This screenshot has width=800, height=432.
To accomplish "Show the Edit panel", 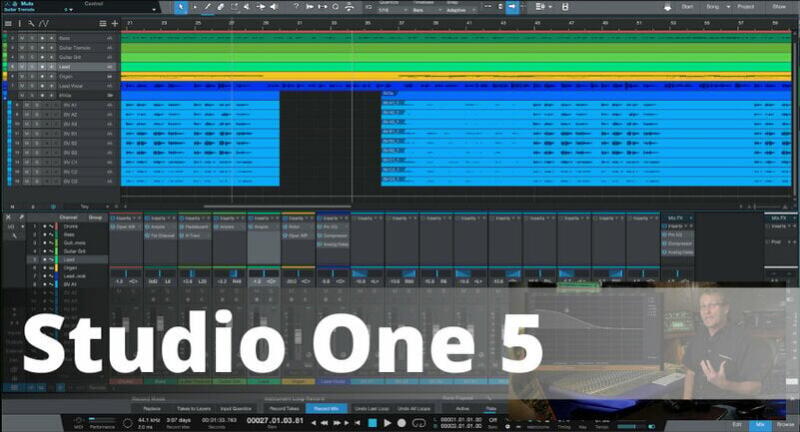I will click(x=736, y=424).
